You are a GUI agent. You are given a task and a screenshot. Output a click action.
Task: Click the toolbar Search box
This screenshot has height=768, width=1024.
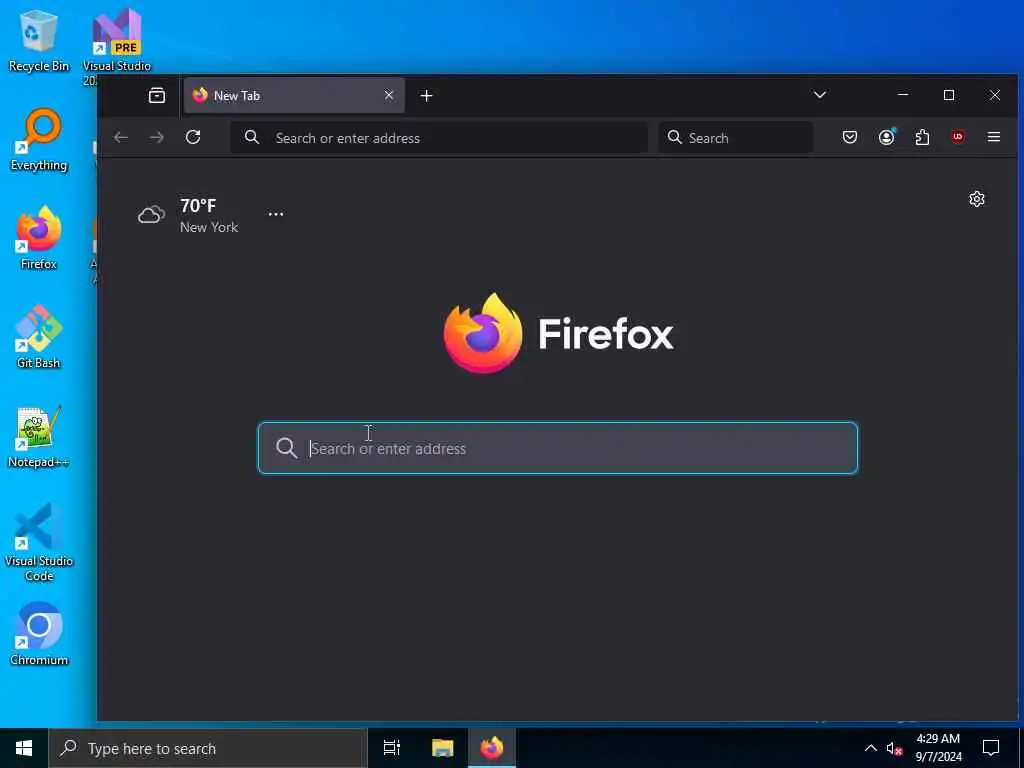pos(736,138)
